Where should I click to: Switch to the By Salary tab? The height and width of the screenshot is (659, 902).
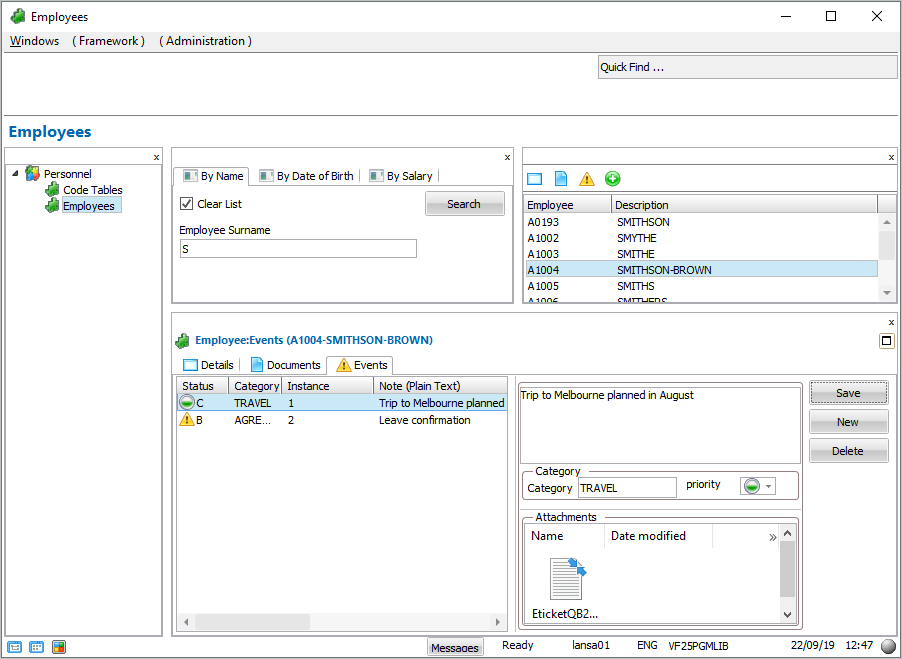401,176
